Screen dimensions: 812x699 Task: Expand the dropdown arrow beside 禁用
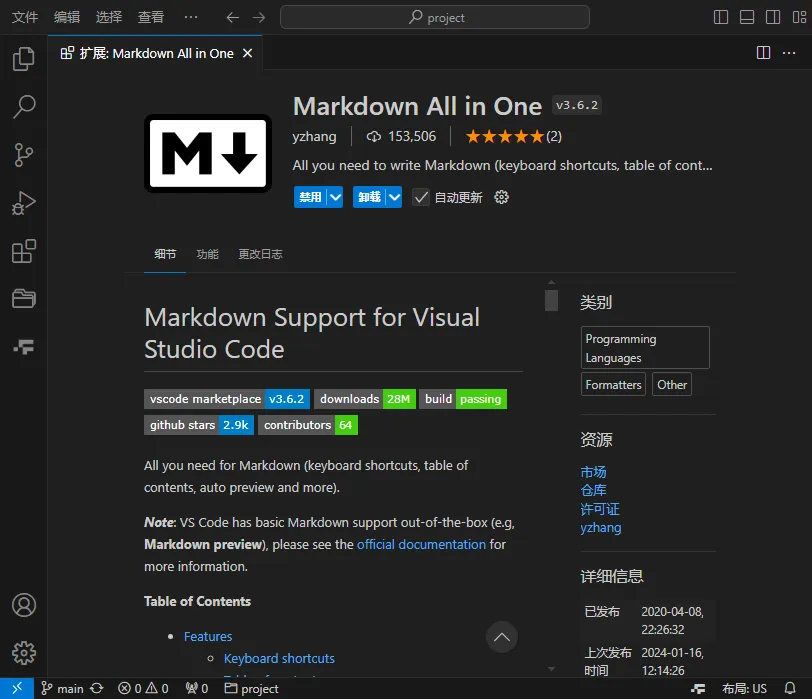pyautogui.click(x=335, y=197)
